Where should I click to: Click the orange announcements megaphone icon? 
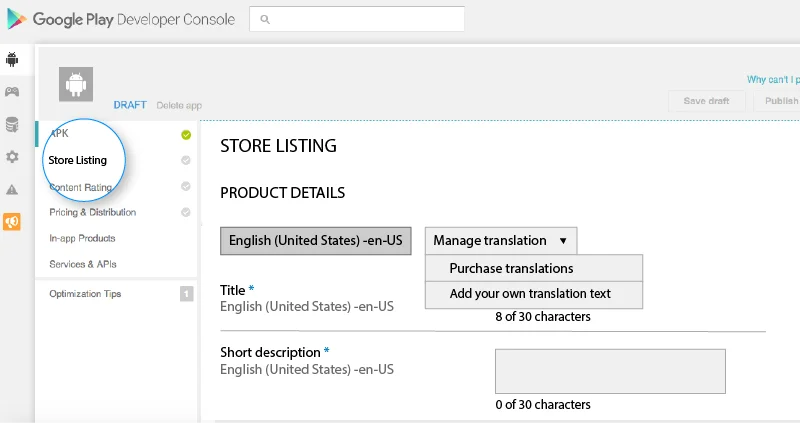tap(12, 221)
